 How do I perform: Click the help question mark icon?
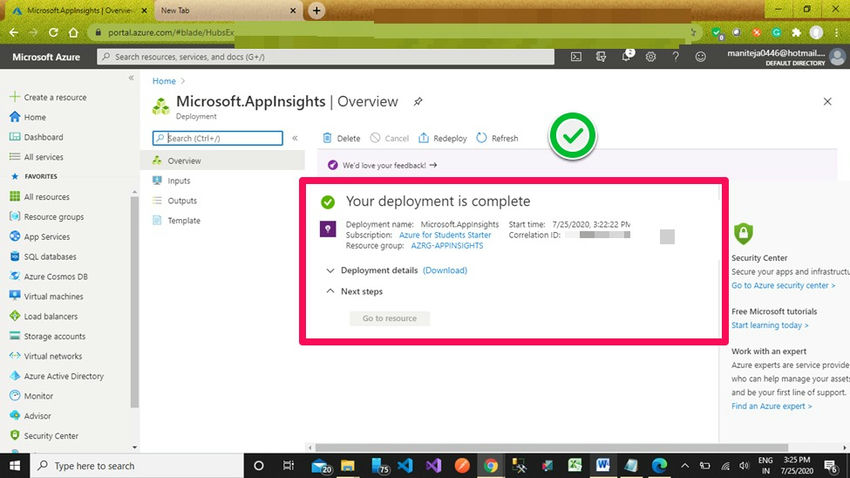(675, 57)
